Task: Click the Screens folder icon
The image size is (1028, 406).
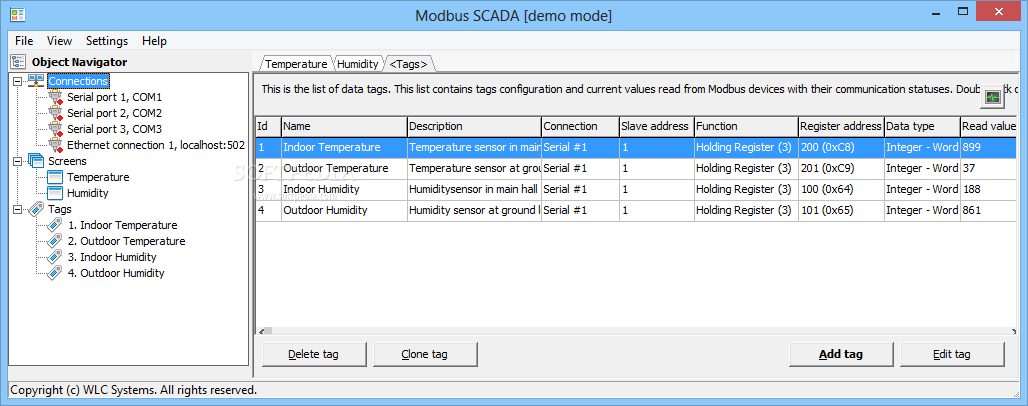Action: point(36,161)
